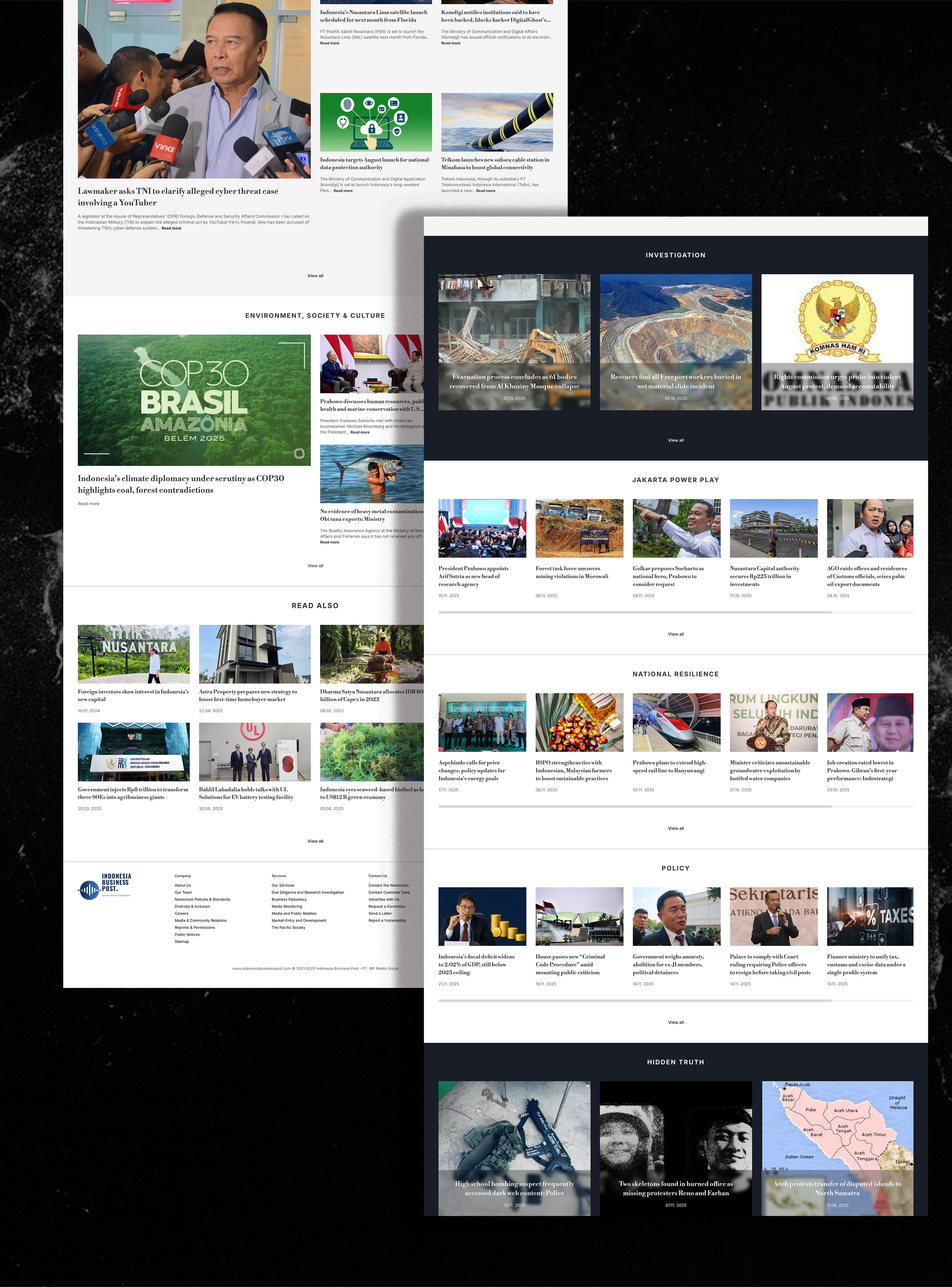Click Contact the Newsroom link
Image resolution: width=952 pixels, height=1287 pixels.
[388, 885]
